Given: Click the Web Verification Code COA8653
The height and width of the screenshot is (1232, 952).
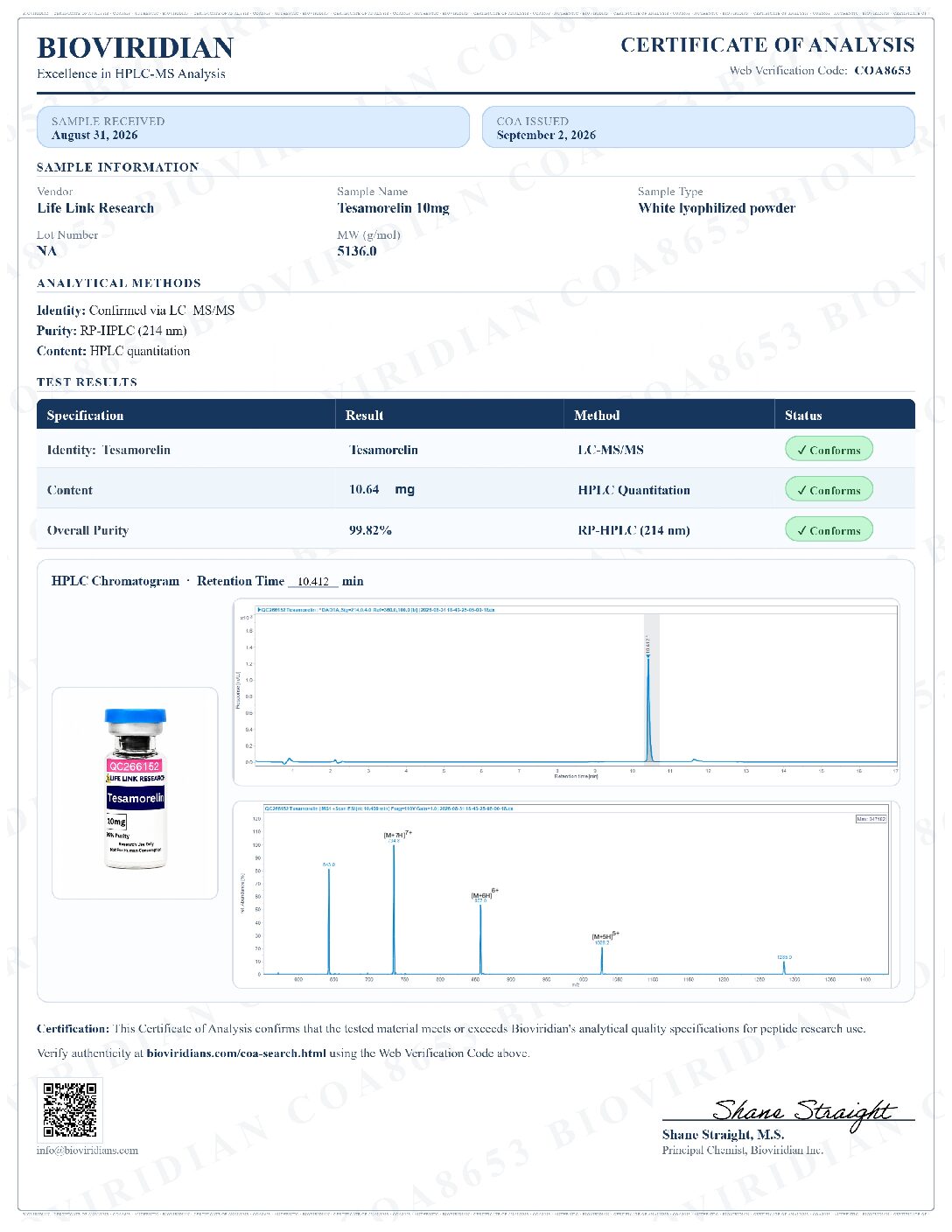Looking at the screenshot, I should [883, 71].
